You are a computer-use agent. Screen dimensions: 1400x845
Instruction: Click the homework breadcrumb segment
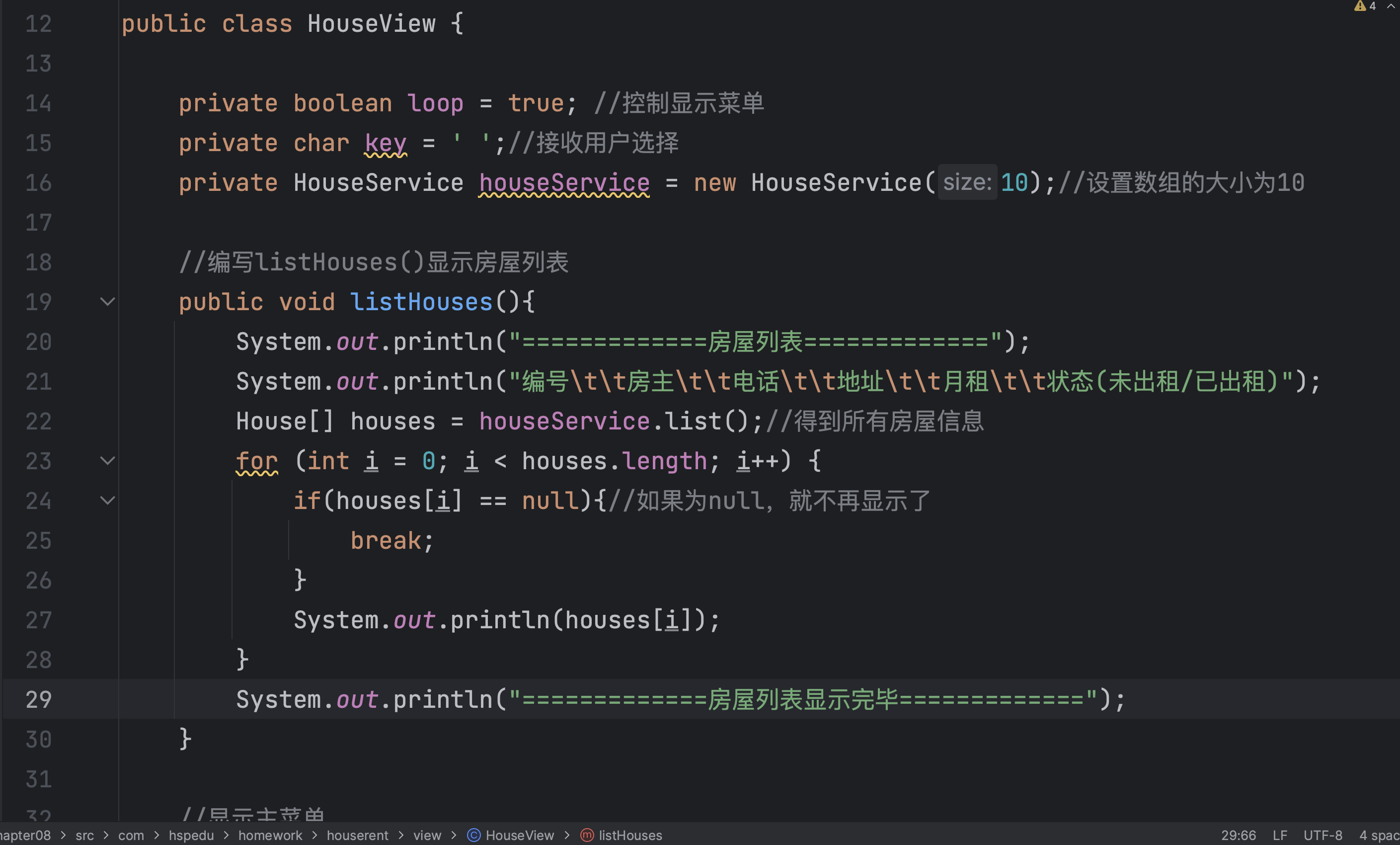pyautogui.click(x=270, y=835)
